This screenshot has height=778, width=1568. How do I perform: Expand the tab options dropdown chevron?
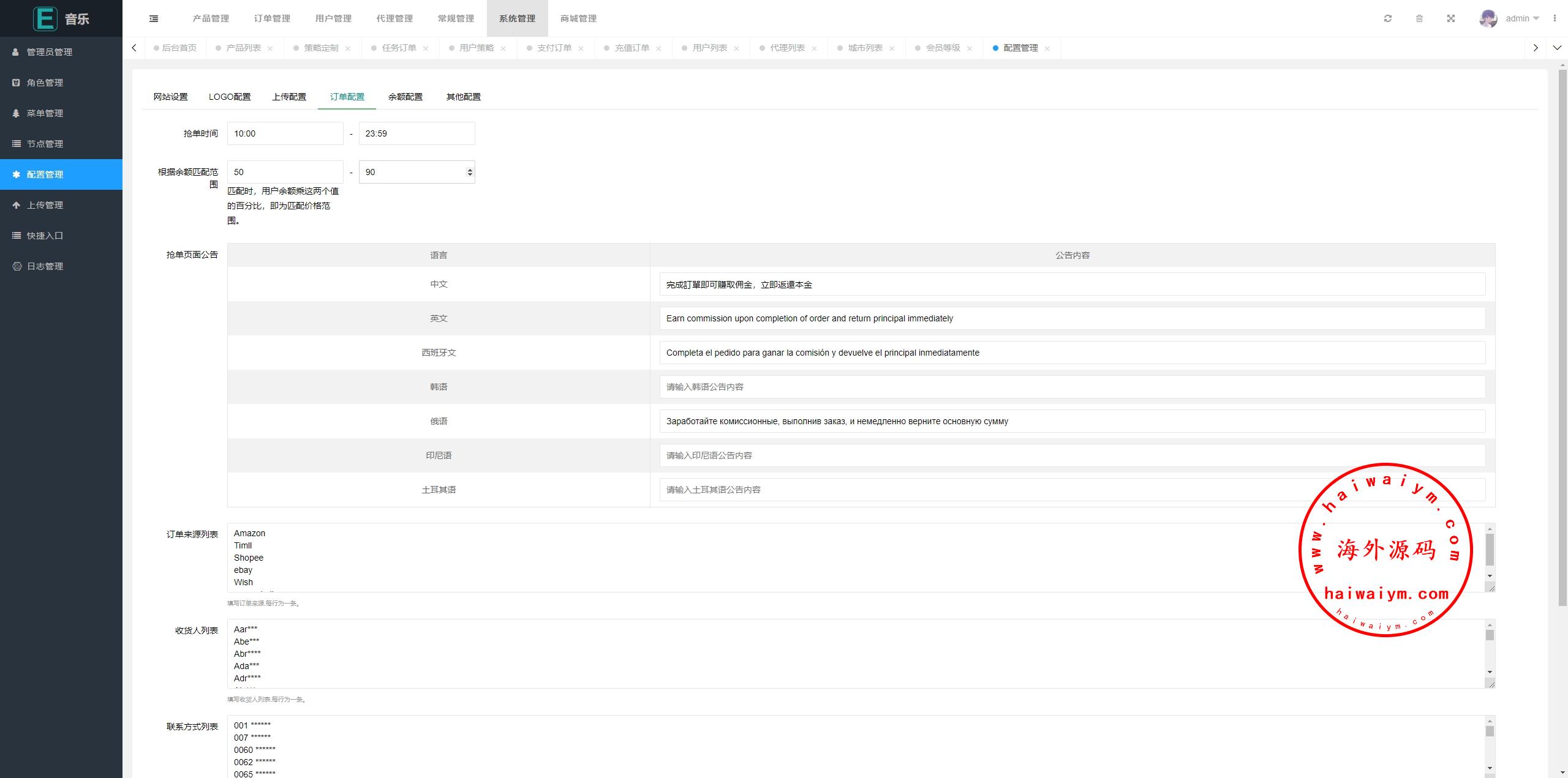(1557, 48)
